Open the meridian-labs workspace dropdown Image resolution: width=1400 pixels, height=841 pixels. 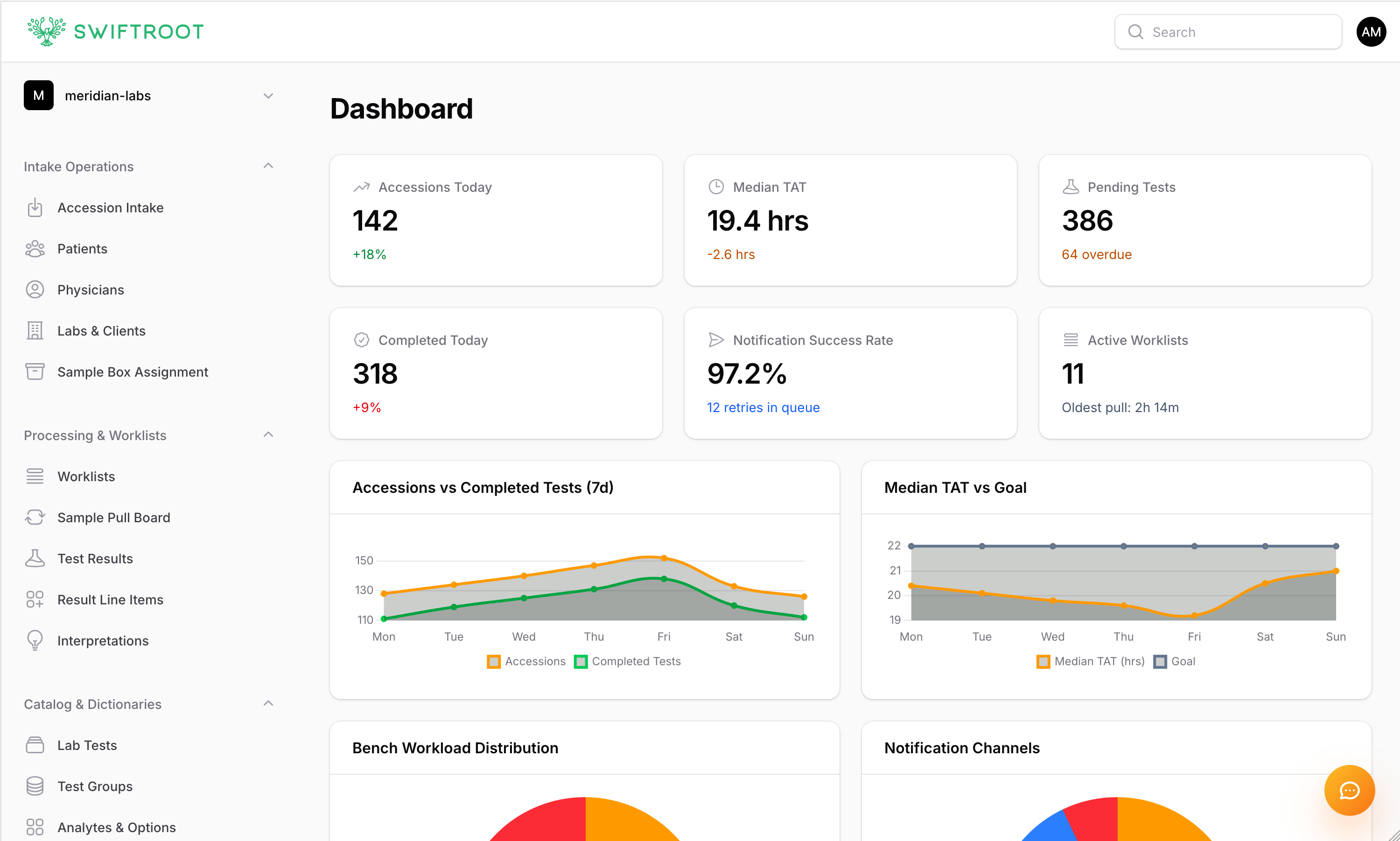[268, 96]
